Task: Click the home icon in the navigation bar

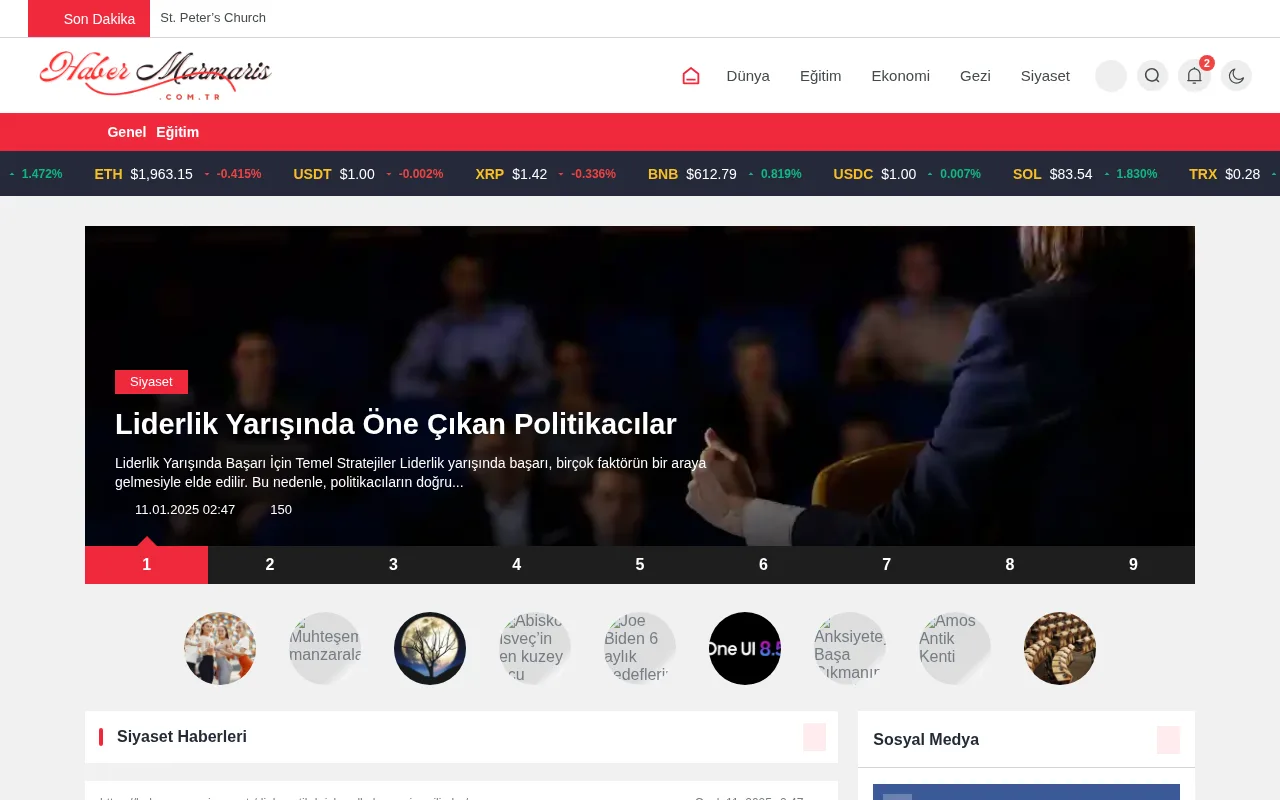Action: pos(690,75)
